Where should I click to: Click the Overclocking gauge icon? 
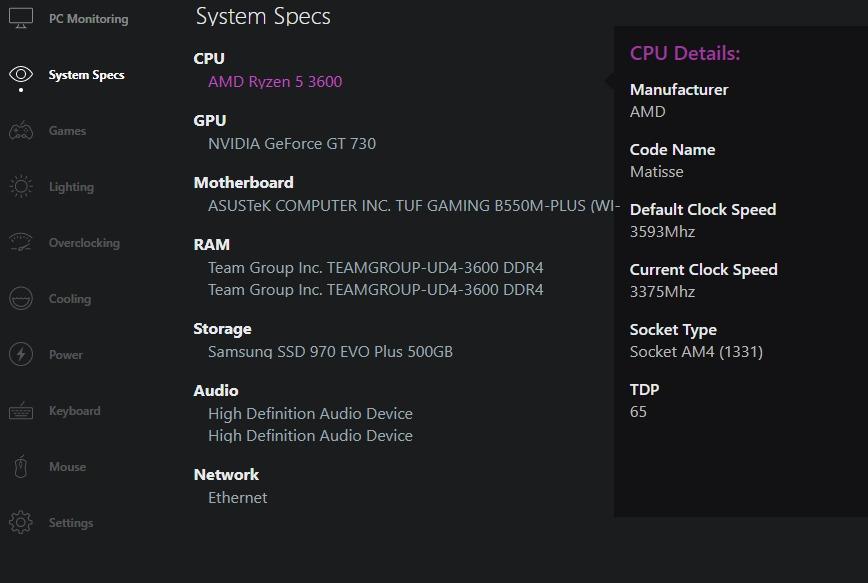click(x=21, y=243)
